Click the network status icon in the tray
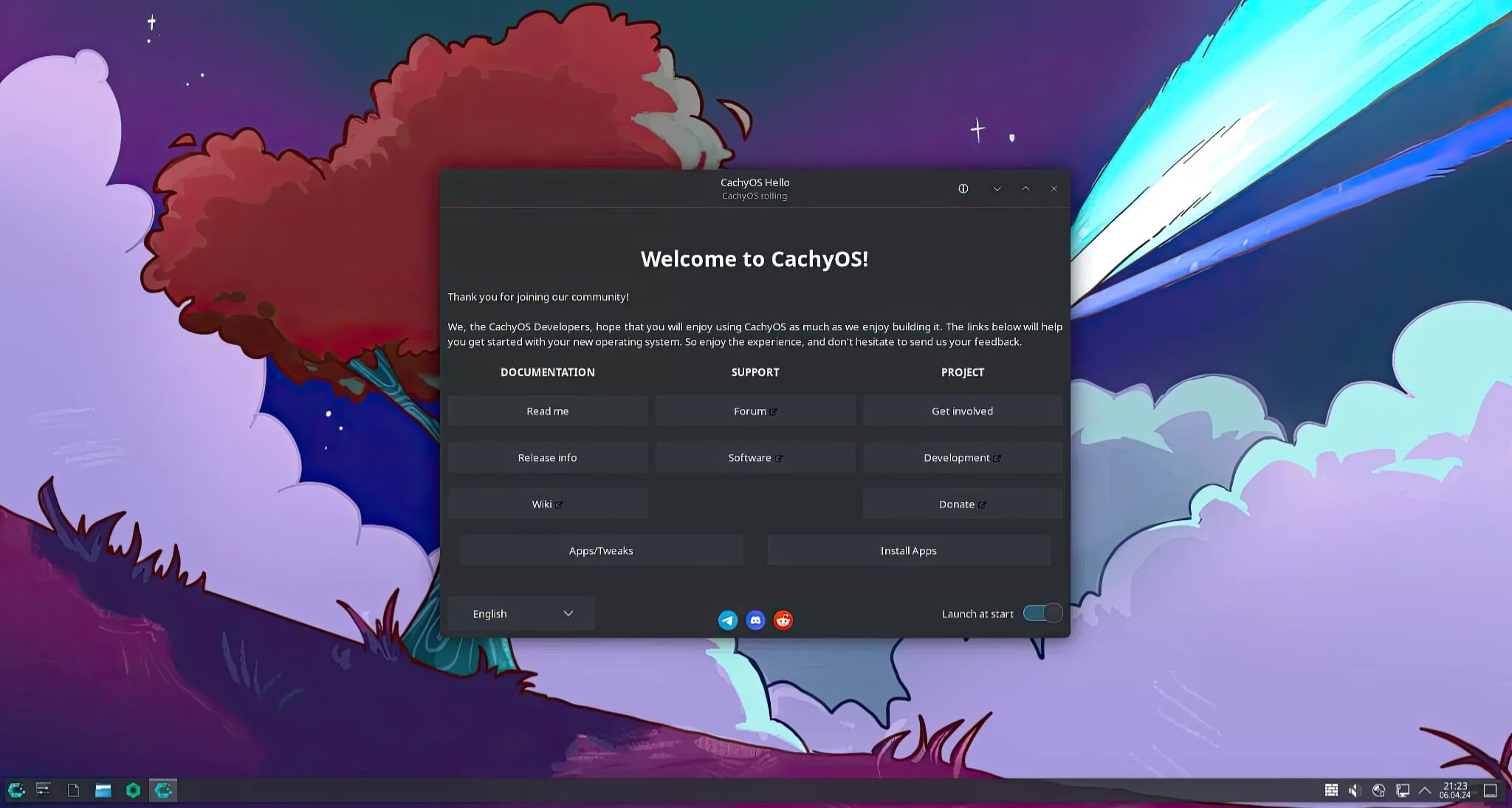The image size is (1512, 808). pyautogui.click(x=1378, y=790)
